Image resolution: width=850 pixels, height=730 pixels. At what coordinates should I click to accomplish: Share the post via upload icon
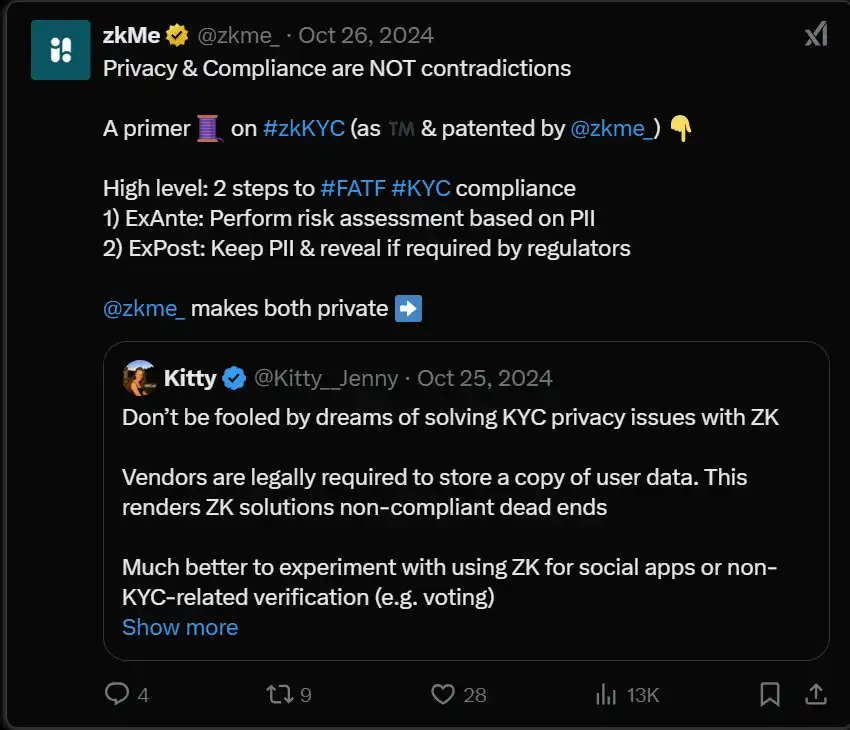[815, 693]
